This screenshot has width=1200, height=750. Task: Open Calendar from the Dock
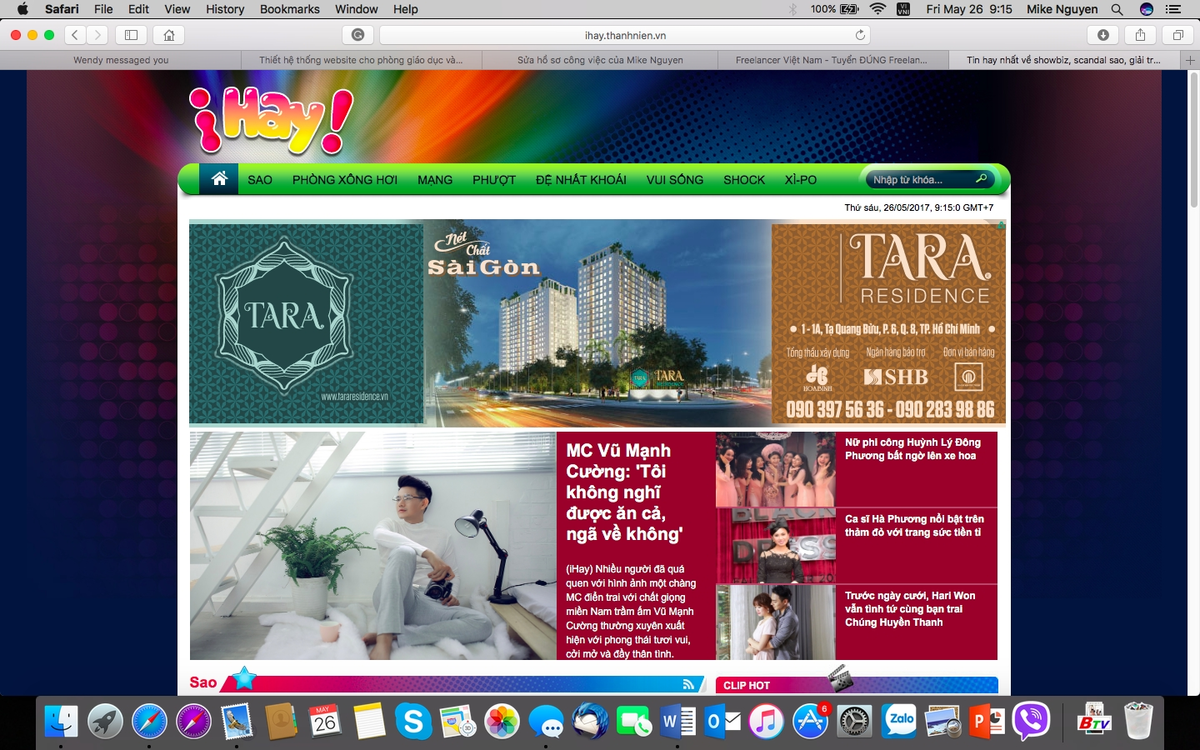tap(324, 720)
